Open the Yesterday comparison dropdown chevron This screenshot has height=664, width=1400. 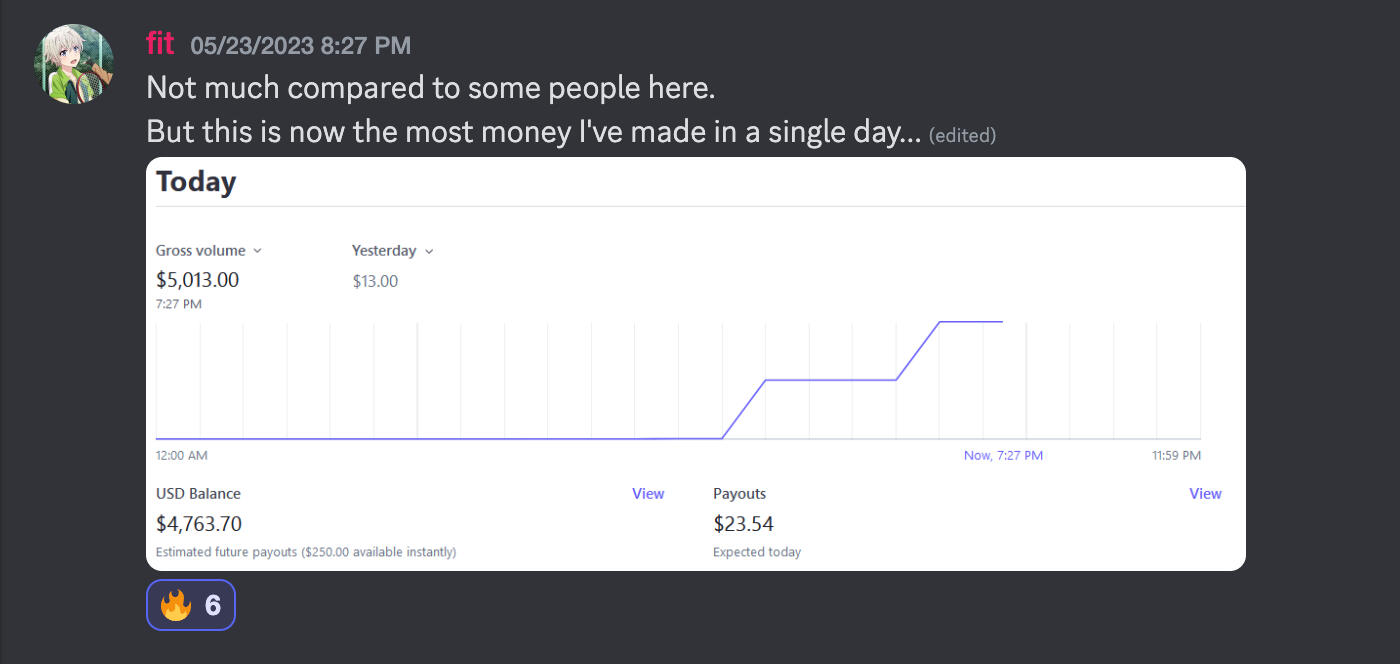(429, 251)
